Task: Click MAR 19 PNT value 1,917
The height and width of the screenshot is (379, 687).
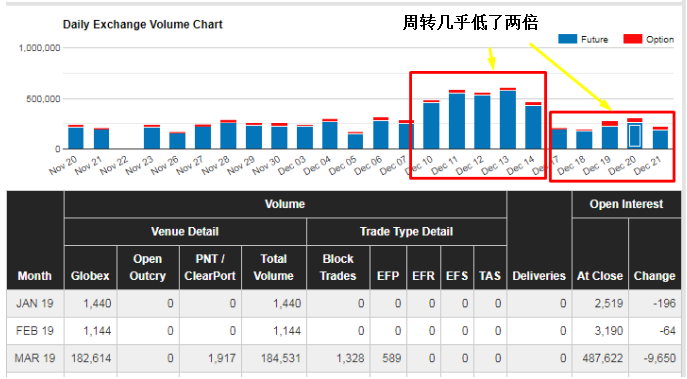Action: pyautogui.click(x=222, y=358)
